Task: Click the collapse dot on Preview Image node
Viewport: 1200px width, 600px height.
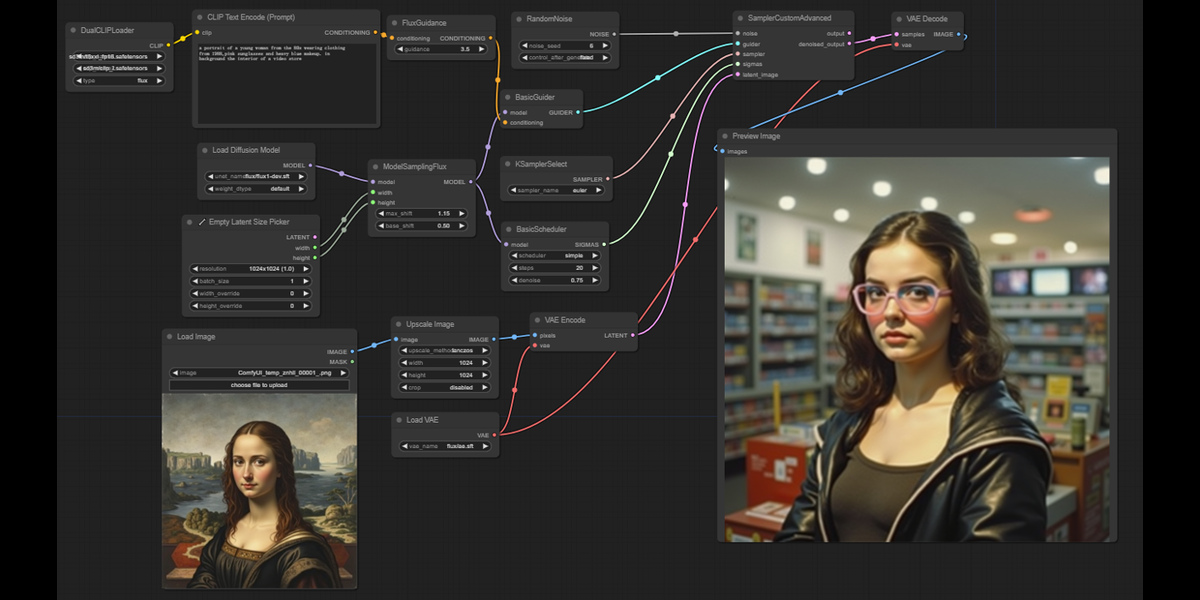Action: click(x=724, y=136)
